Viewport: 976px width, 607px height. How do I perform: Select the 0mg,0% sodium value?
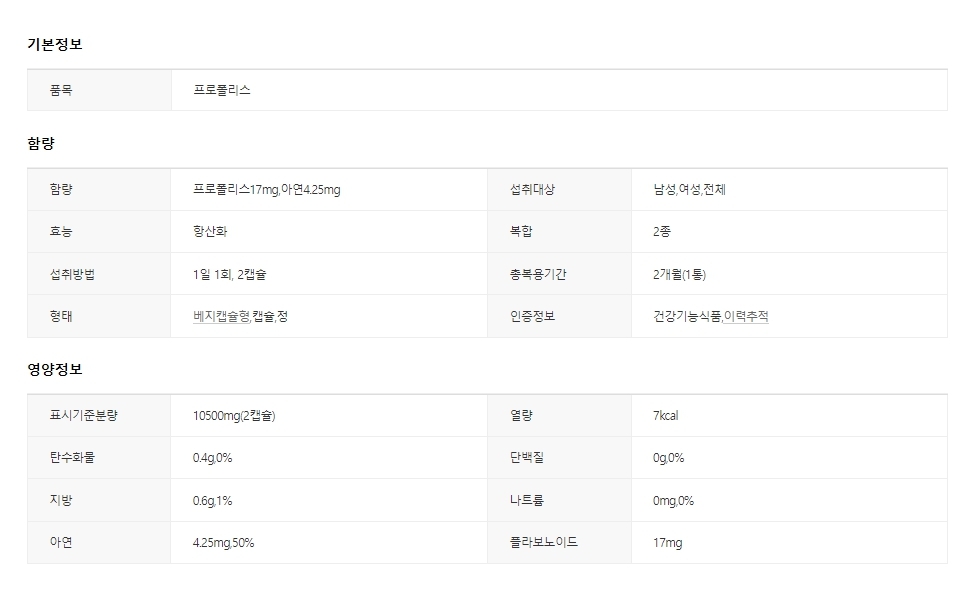(x=673, y=500)
